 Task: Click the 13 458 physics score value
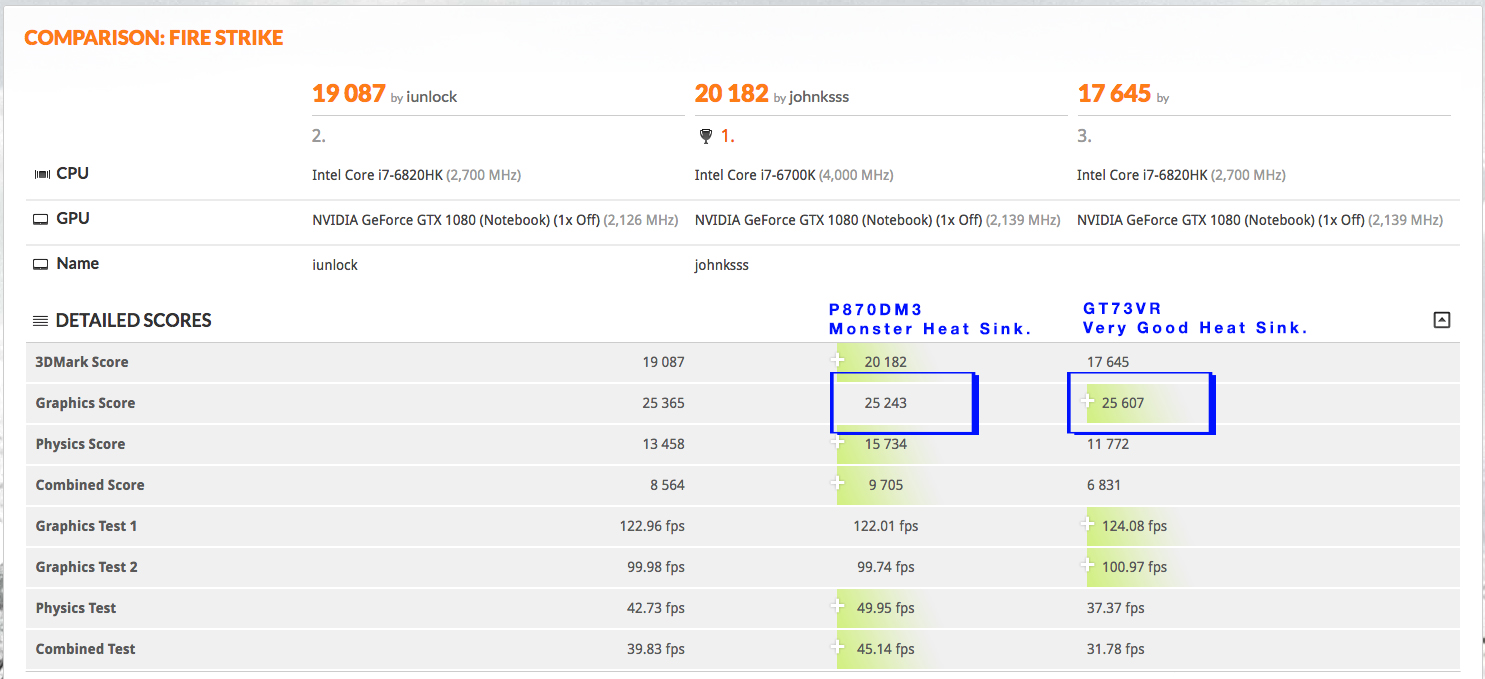(x=663, y=444)
